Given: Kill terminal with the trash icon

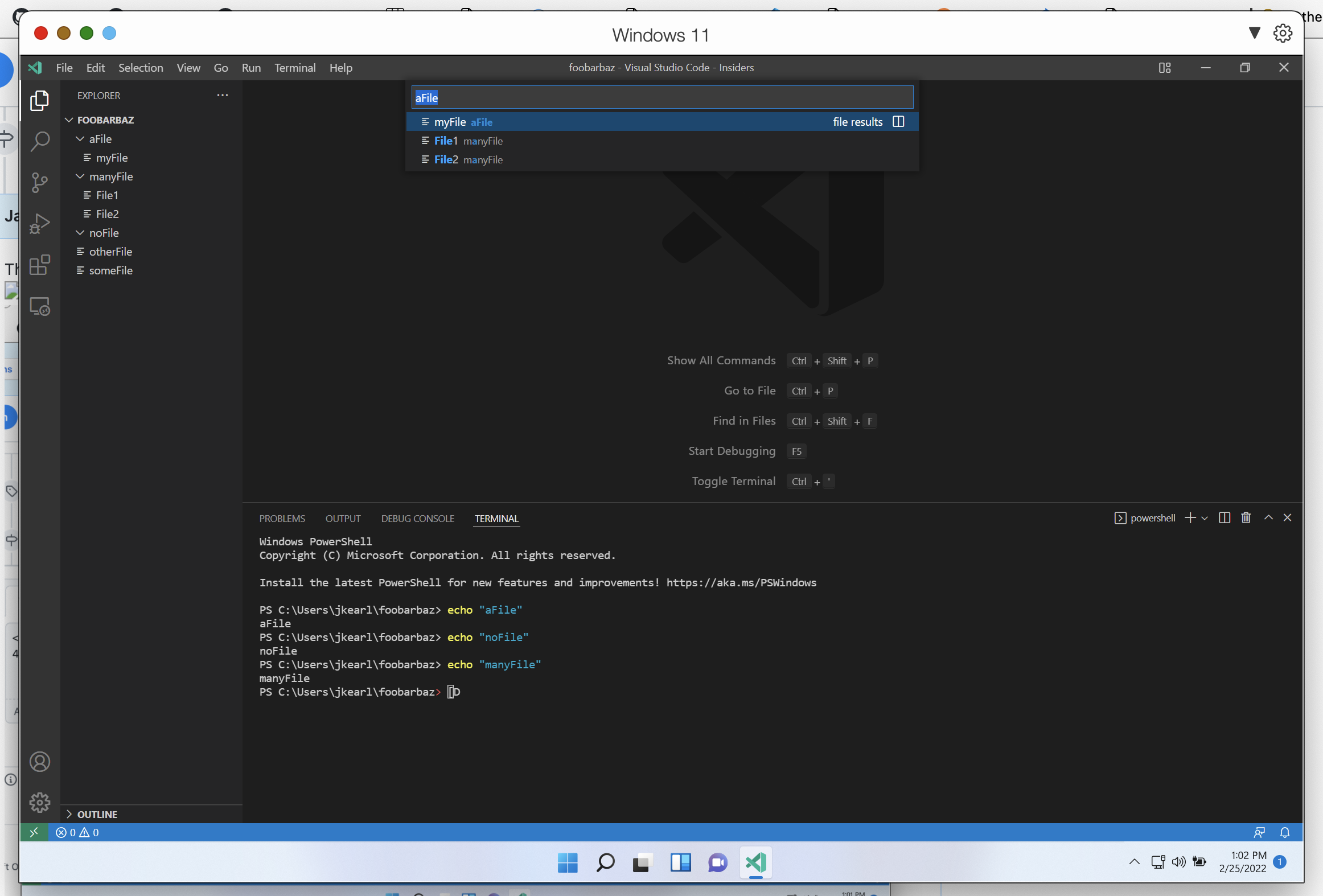Looking at the screenshot, I should pyautogui.click(x=1246, y=518).
